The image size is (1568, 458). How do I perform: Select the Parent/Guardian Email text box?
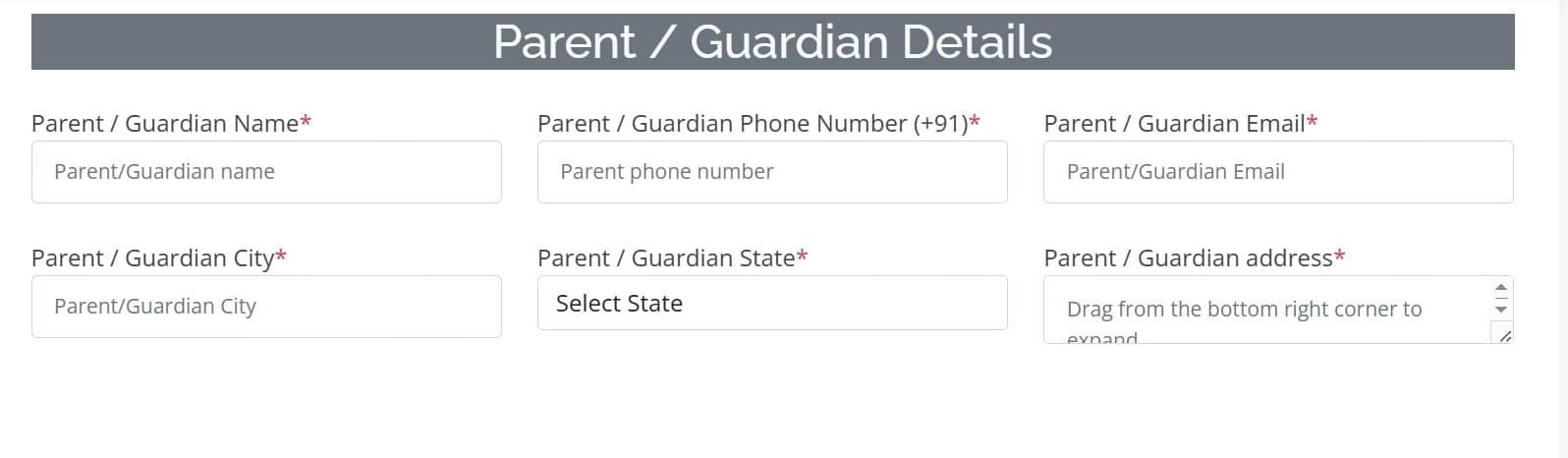pyautogui.click(x=1278, y=172)
